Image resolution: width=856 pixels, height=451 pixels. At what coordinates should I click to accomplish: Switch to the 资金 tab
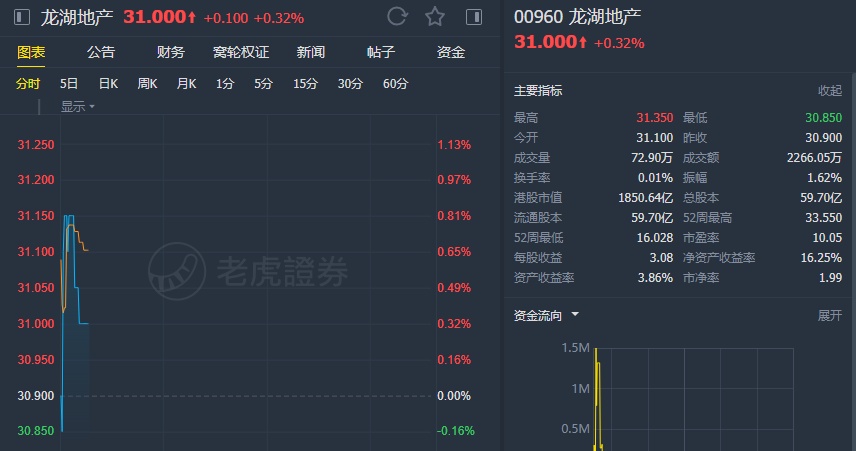point(450,52)
